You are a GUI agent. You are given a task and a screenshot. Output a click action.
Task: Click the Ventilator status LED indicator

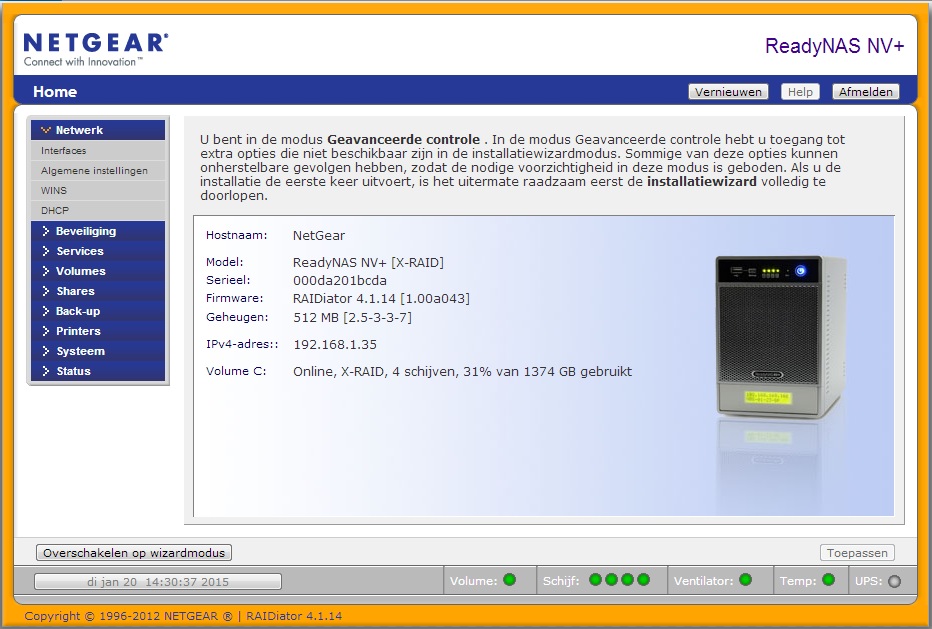tap(744, 580)
